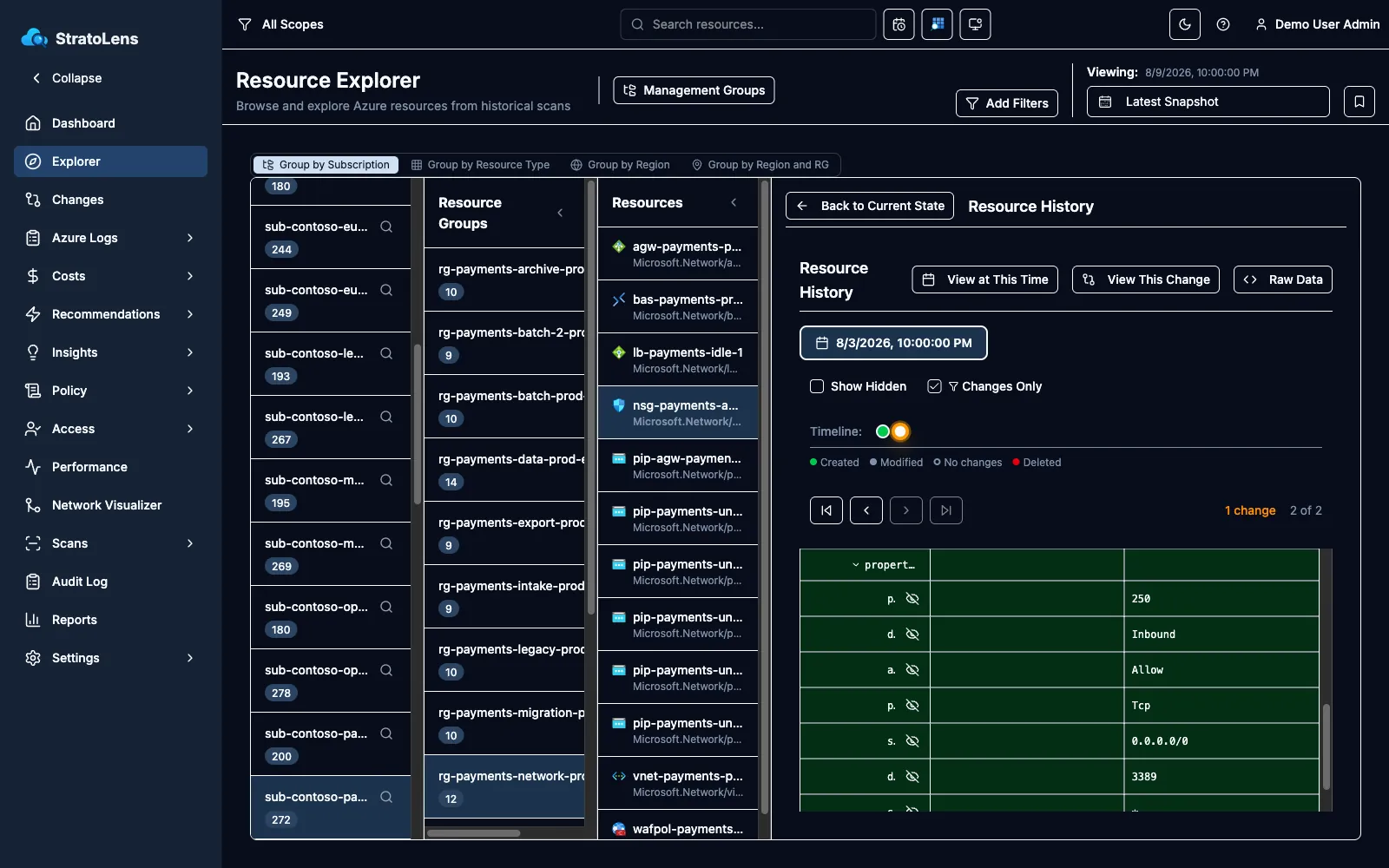
Task: Go to previous change arrow
Action: coord(866,510)
